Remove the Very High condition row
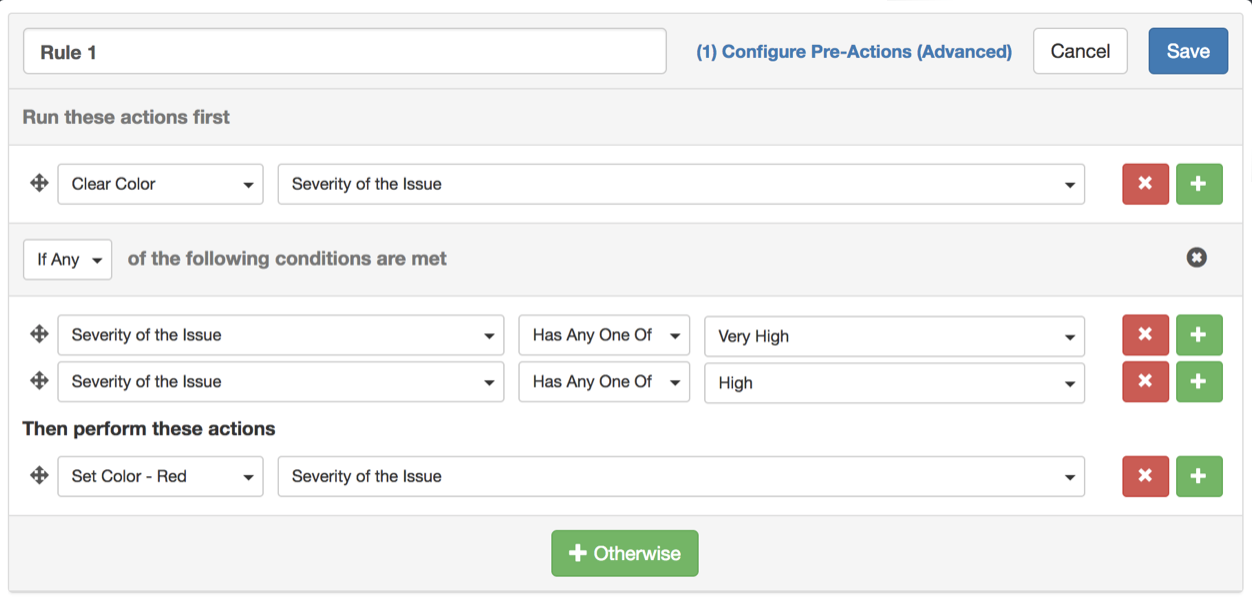 tap(1145, 335)
